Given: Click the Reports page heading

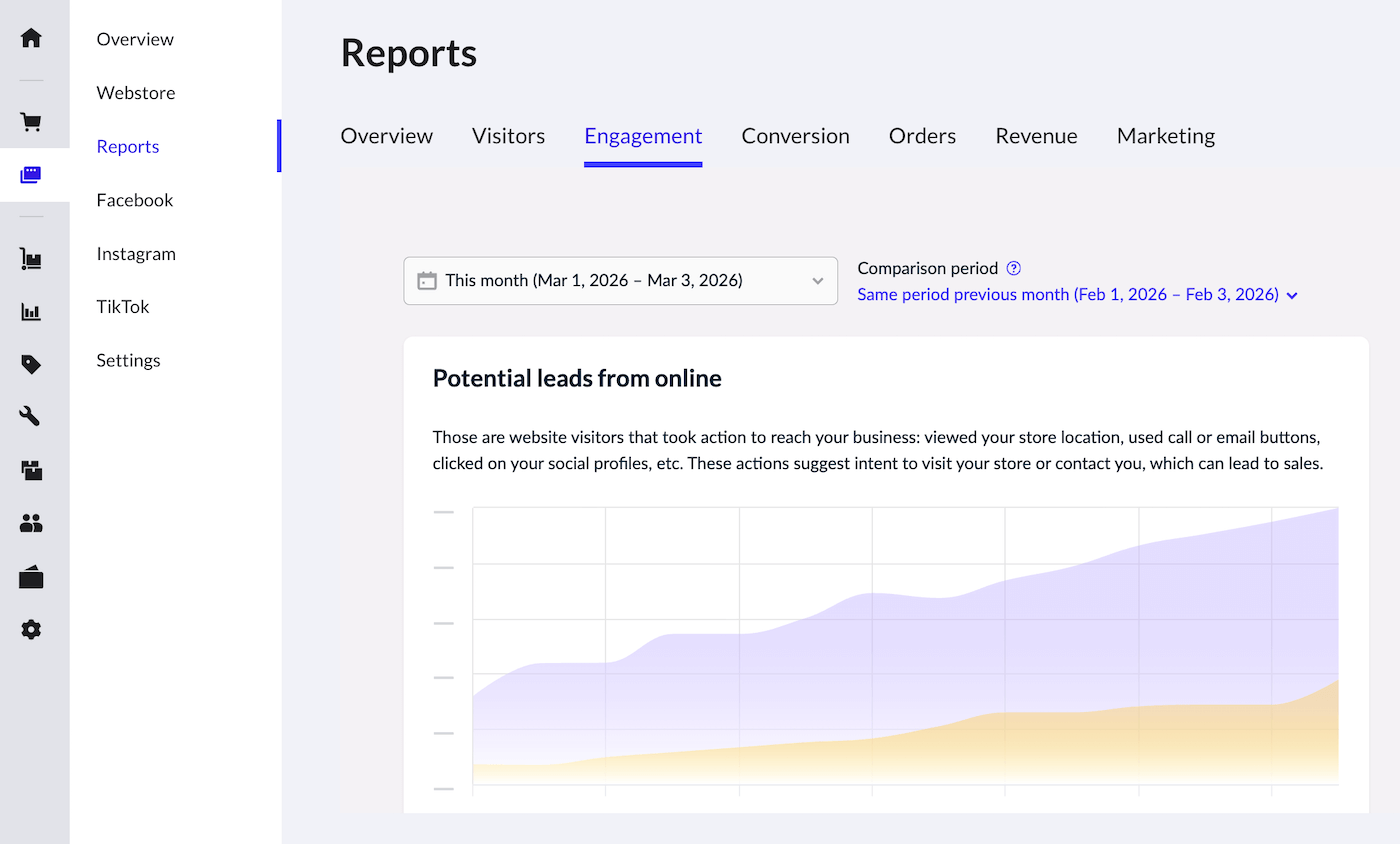Looking at the screenshot, I should pos(409,53).
